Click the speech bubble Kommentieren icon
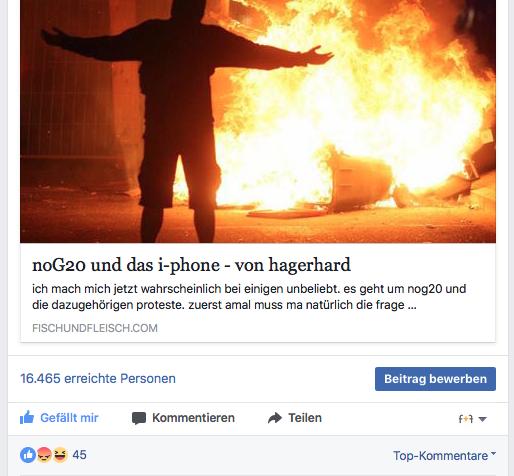This screenshot has width=514, height=476. [x=139, y=418]
